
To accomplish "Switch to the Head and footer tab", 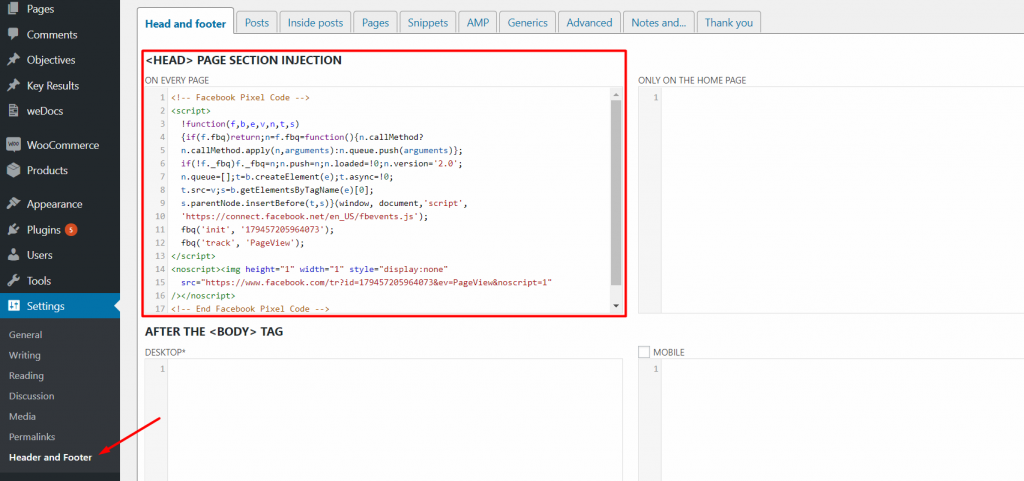I will point(185,23).
